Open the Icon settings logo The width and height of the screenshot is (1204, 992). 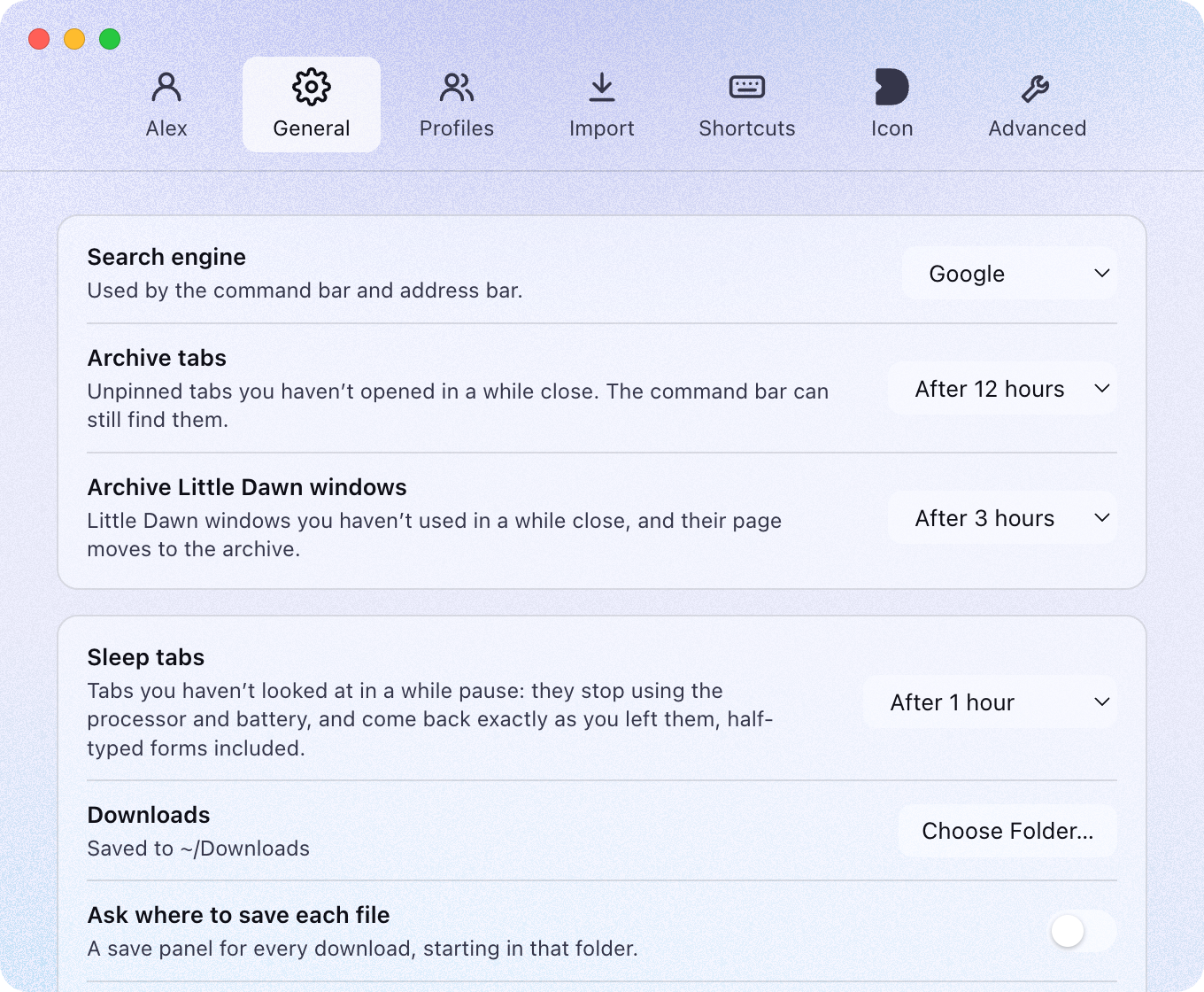891,87
